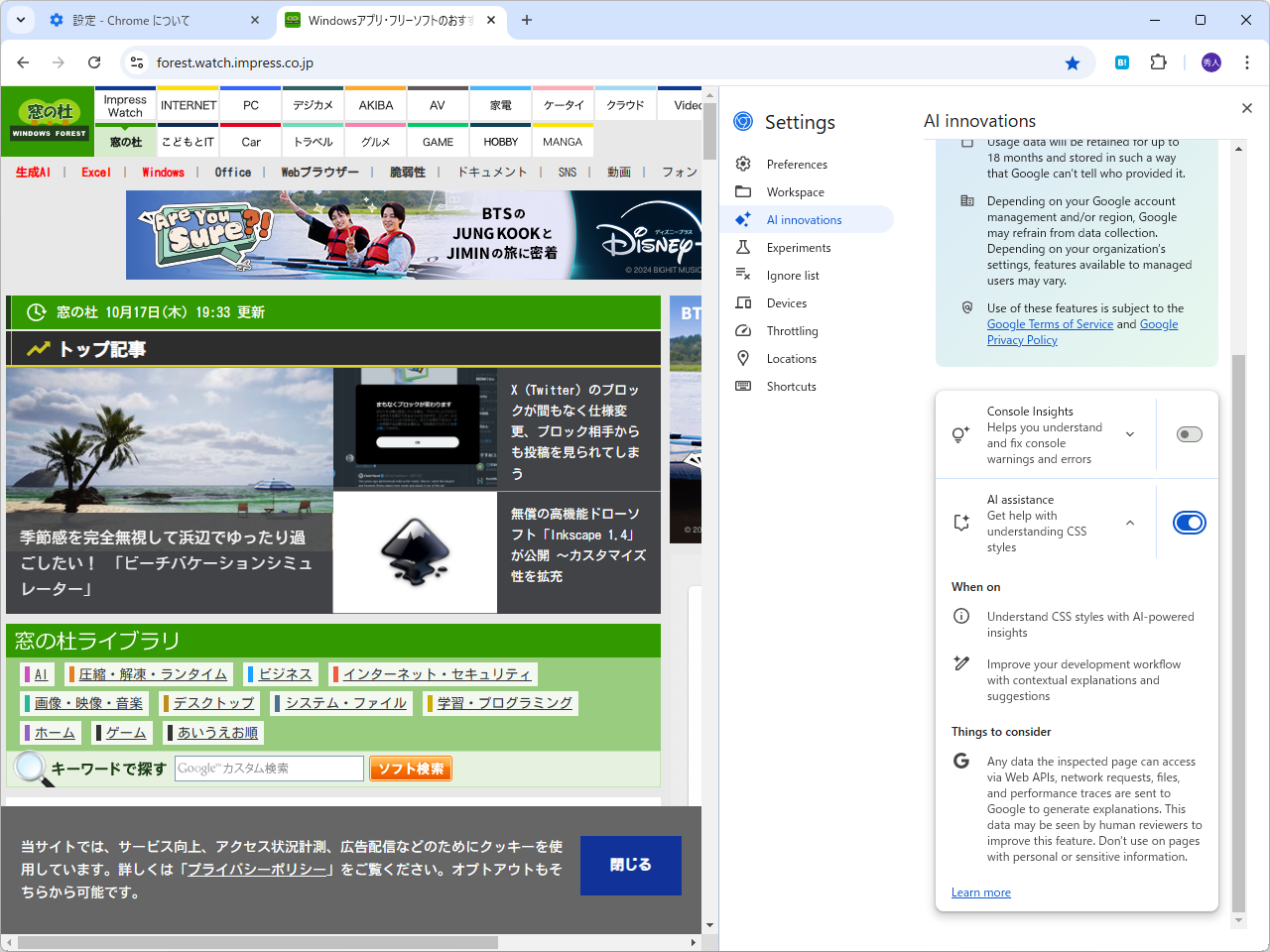The image size is (1270, 952).
Task: Enable the Console Insights toggle
Action: [1189, 434]
